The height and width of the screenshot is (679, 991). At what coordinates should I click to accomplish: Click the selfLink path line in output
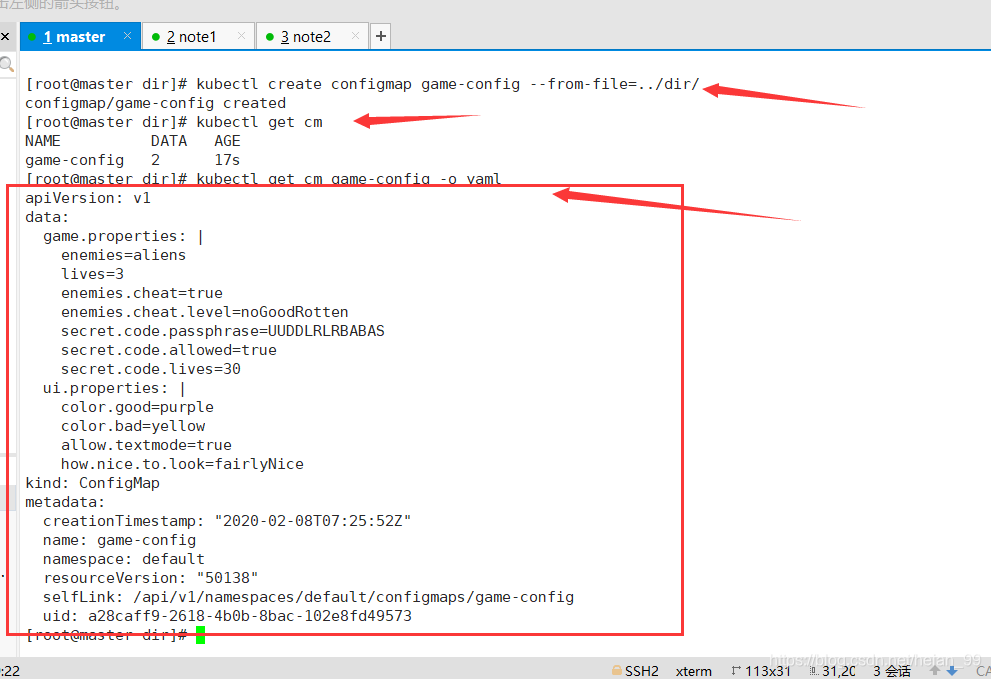pyautogui.click(x=308, y=597)
